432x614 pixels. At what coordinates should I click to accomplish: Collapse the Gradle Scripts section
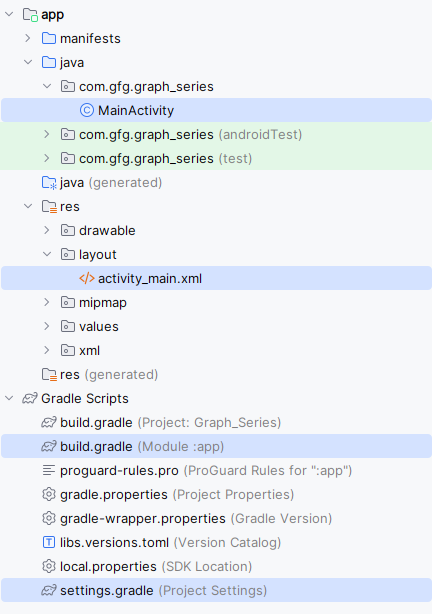[x=9, y=398]
